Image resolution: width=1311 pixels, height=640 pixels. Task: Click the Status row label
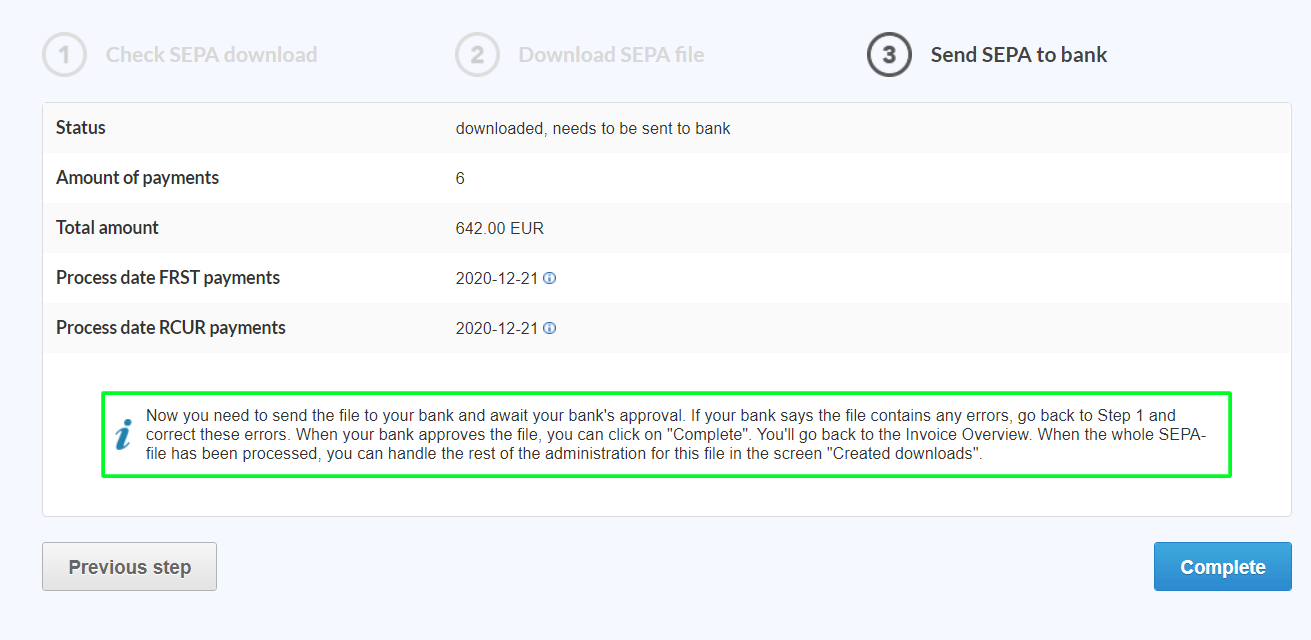[x=80, y=127]
